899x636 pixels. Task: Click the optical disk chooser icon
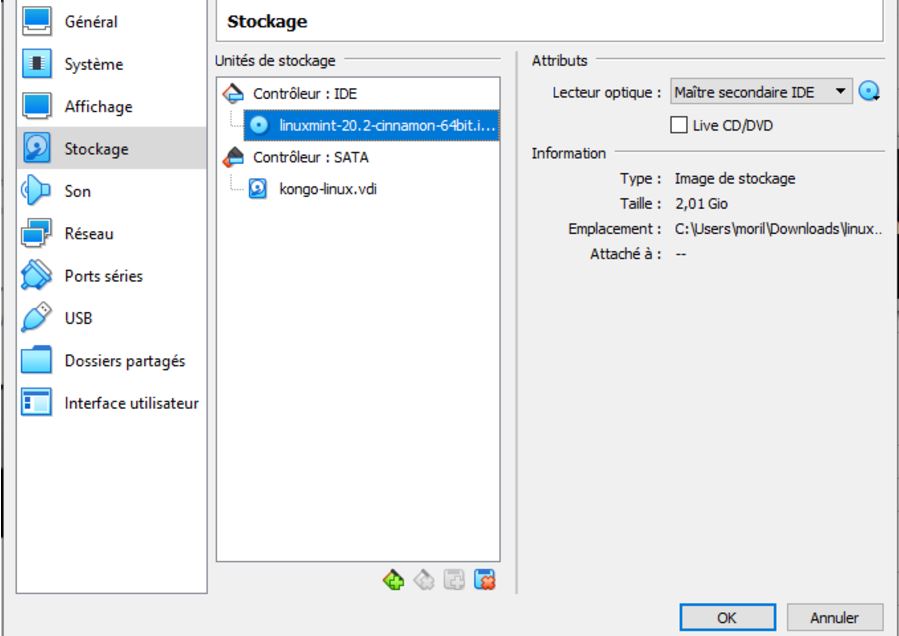(869, 92)
